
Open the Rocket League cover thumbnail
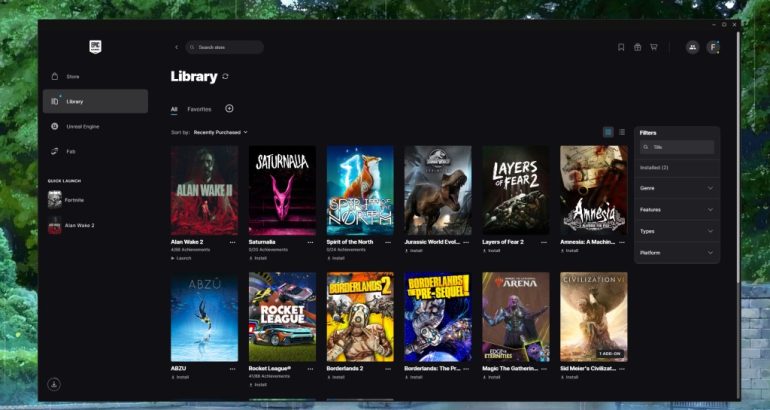click(x=282, y=317)
